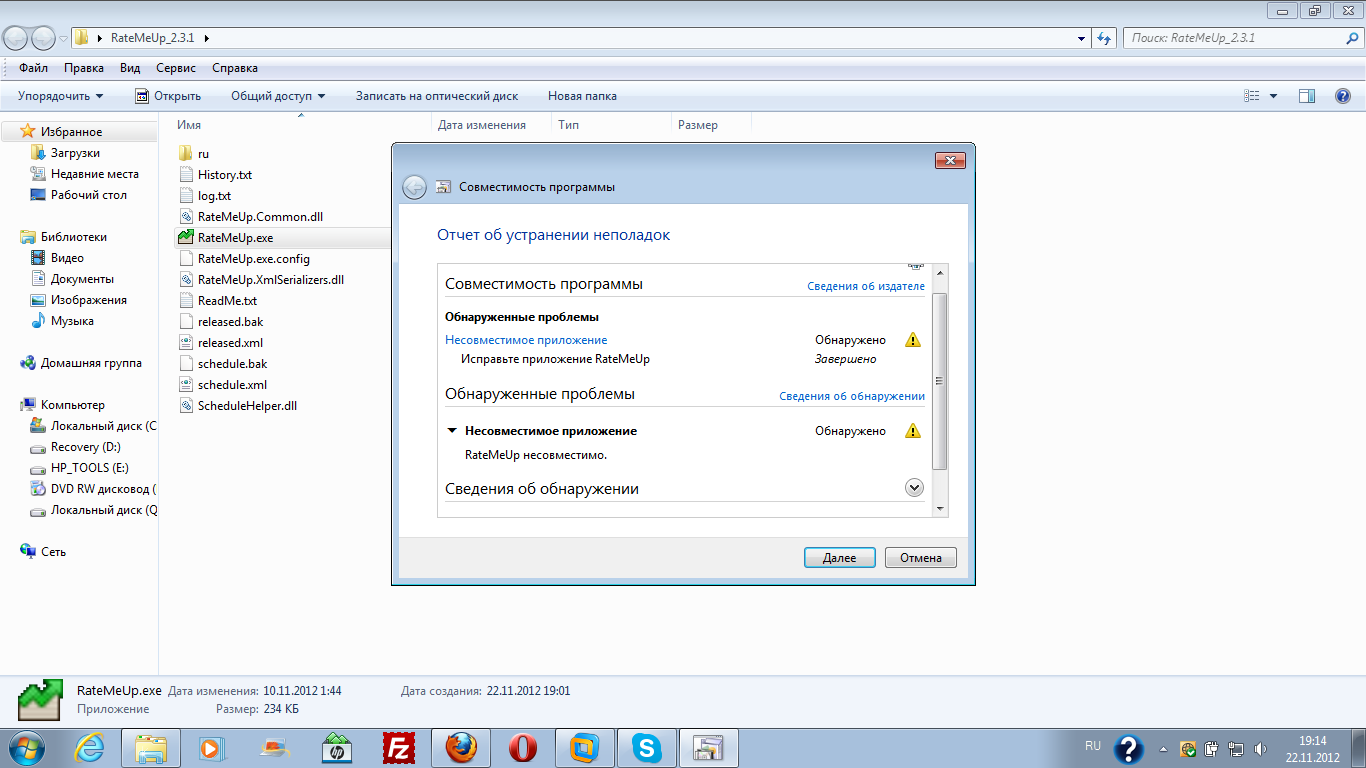
Task: Open the HP application on the taskbar
Action: point(336,747)
